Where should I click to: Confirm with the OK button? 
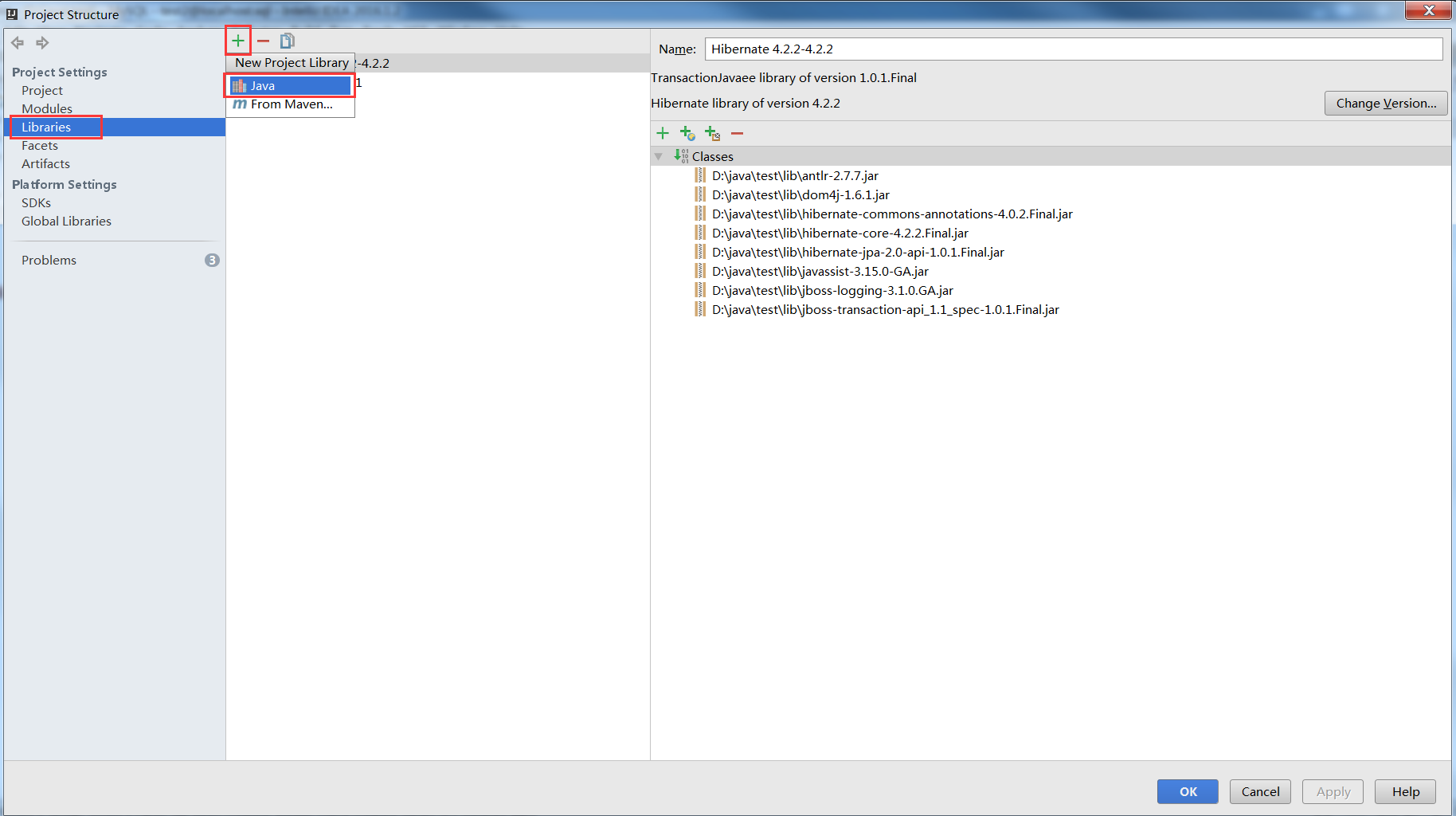pos(1188,791)
